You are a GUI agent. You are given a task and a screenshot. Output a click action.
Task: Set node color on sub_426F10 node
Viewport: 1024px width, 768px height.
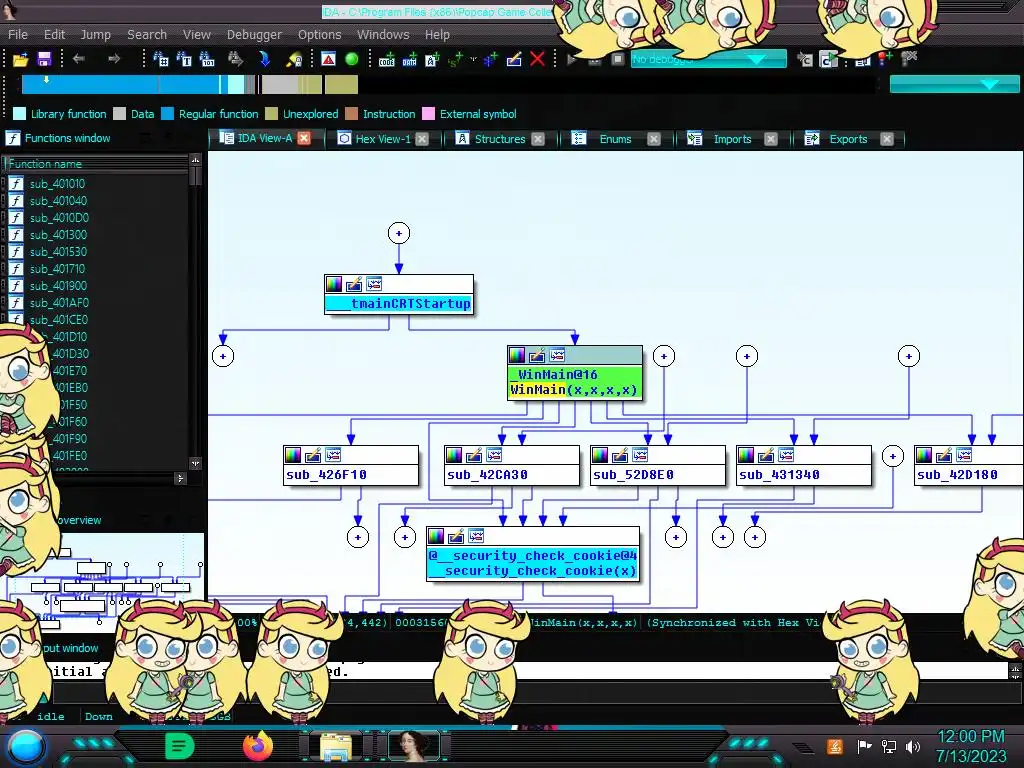(x=293, y=455)
